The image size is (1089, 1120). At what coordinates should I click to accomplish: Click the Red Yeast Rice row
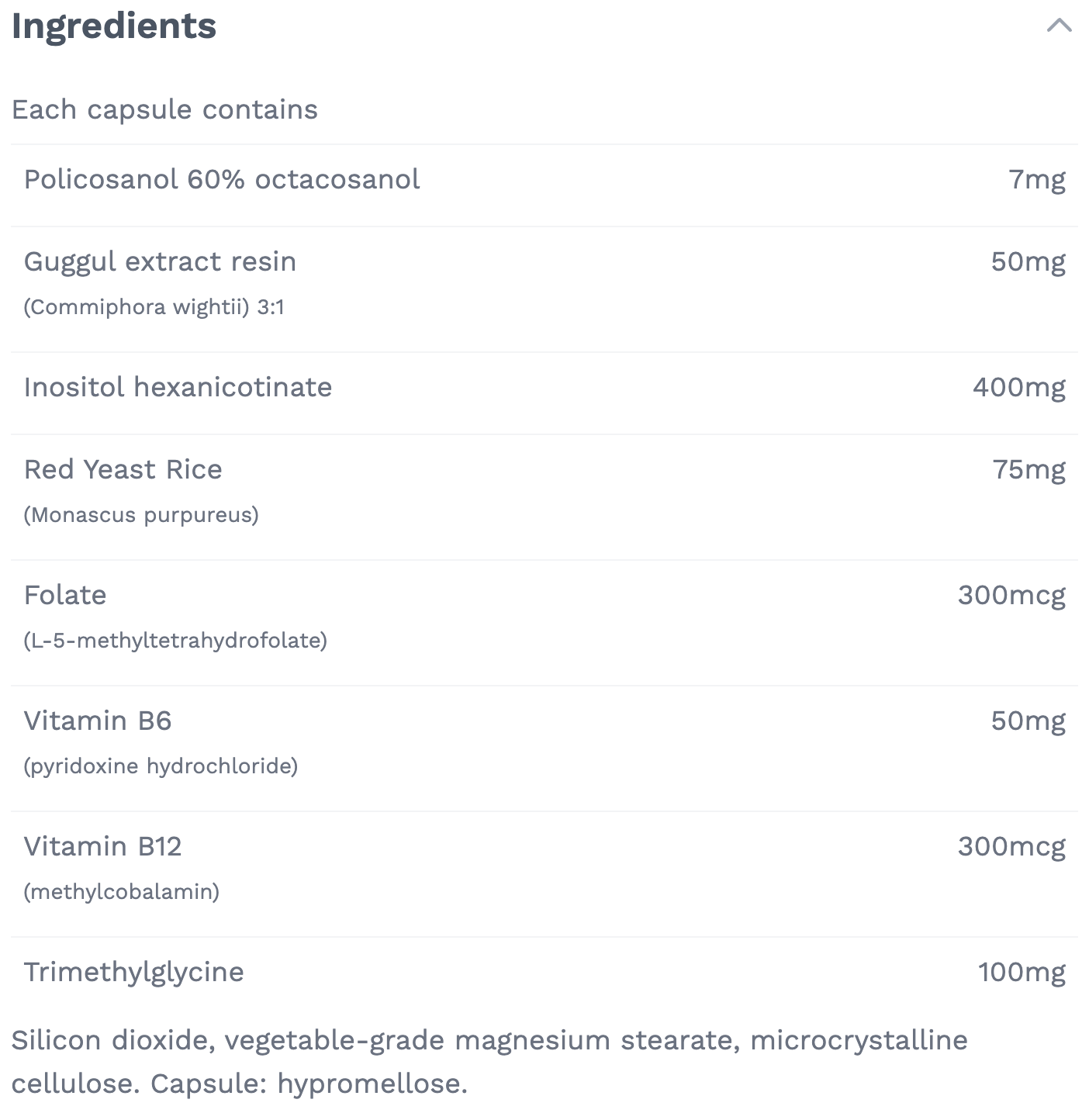(123, 469)
